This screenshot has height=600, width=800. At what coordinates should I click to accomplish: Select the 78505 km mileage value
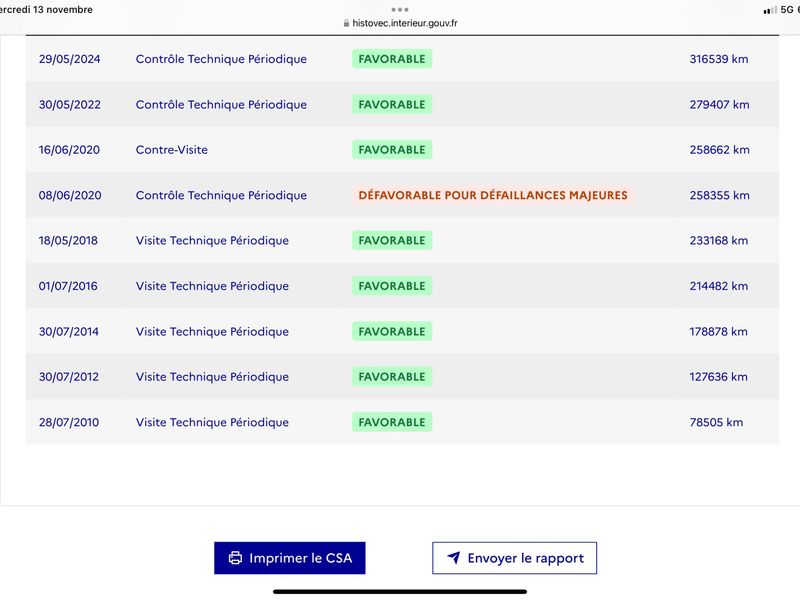(x=716, y=422)
